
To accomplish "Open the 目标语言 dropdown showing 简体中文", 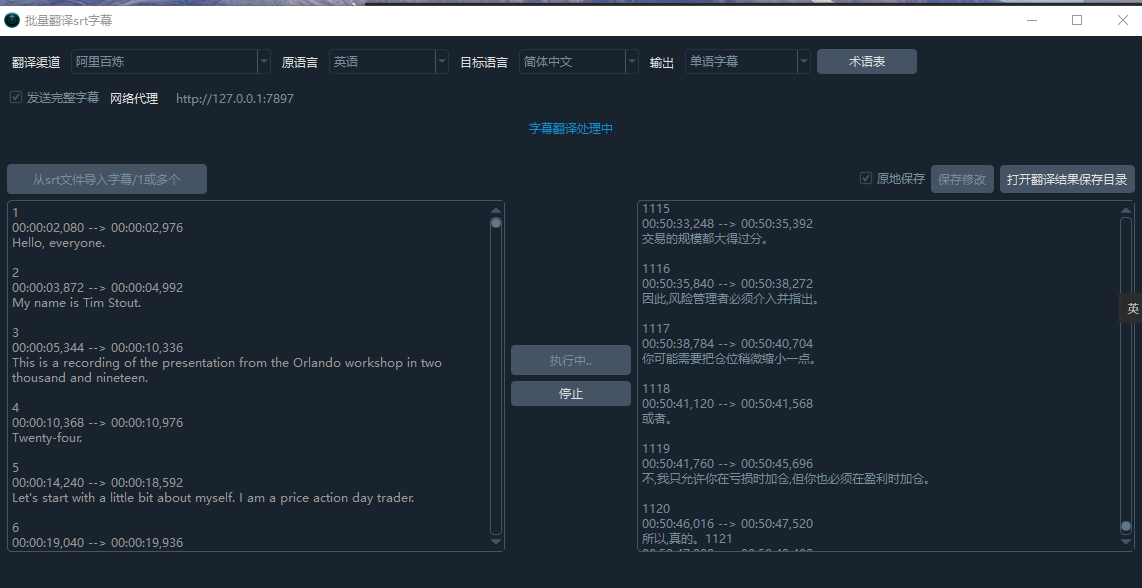I will point(578,62).
